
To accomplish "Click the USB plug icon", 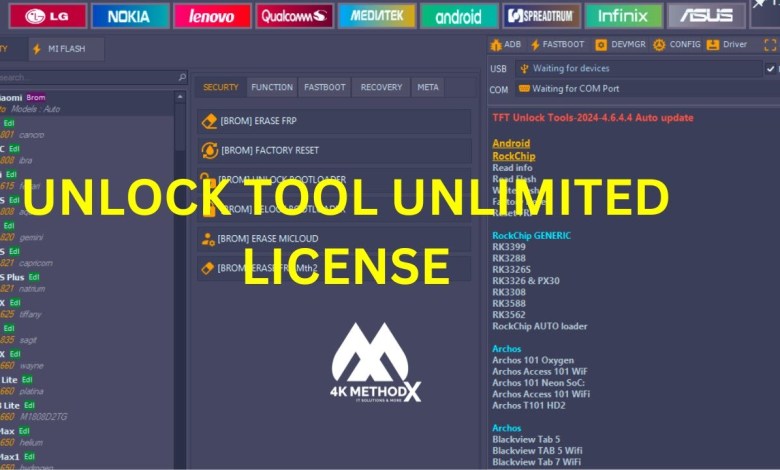I will (524, 69).
